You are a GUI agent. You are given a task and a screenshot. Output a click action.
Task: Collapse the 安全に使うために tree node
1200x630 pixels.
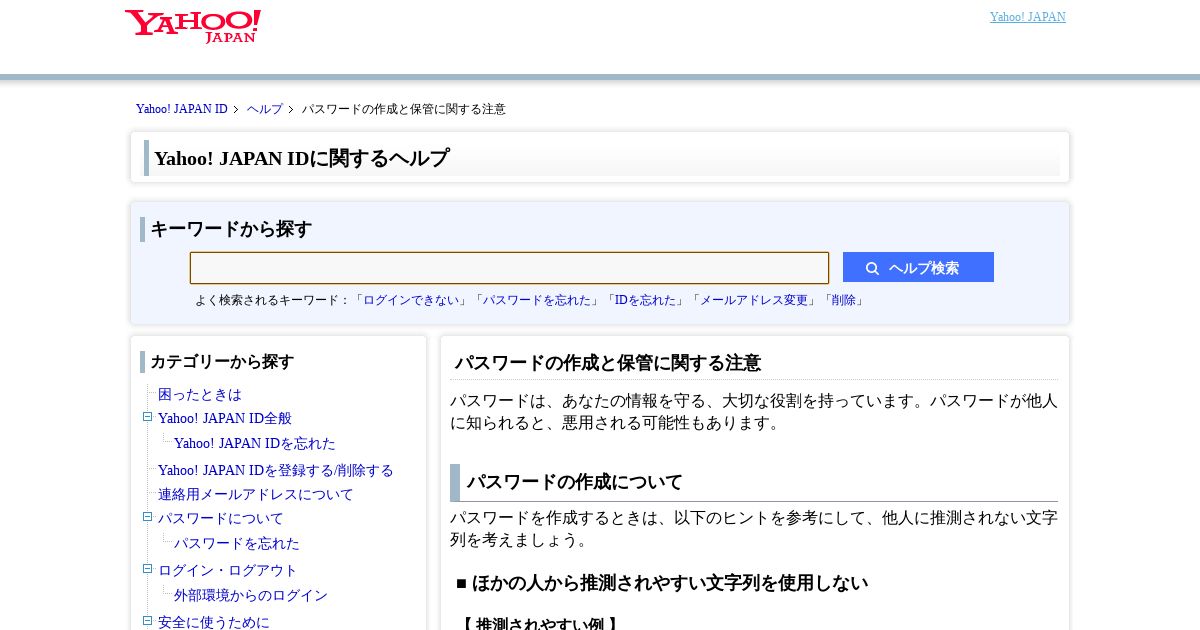[x=147, y=621]
